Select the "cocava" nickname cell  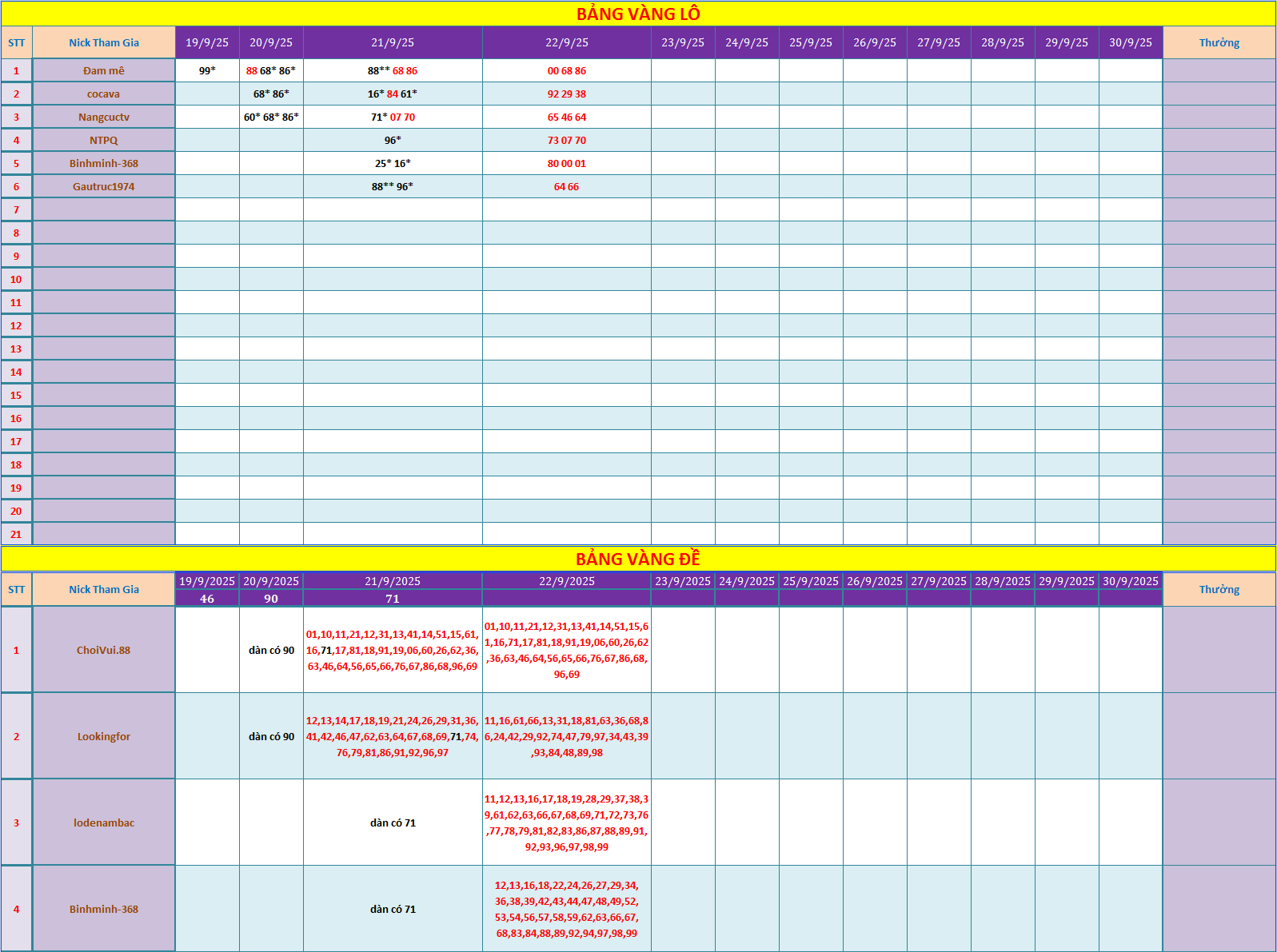click(x=104, y=94)
